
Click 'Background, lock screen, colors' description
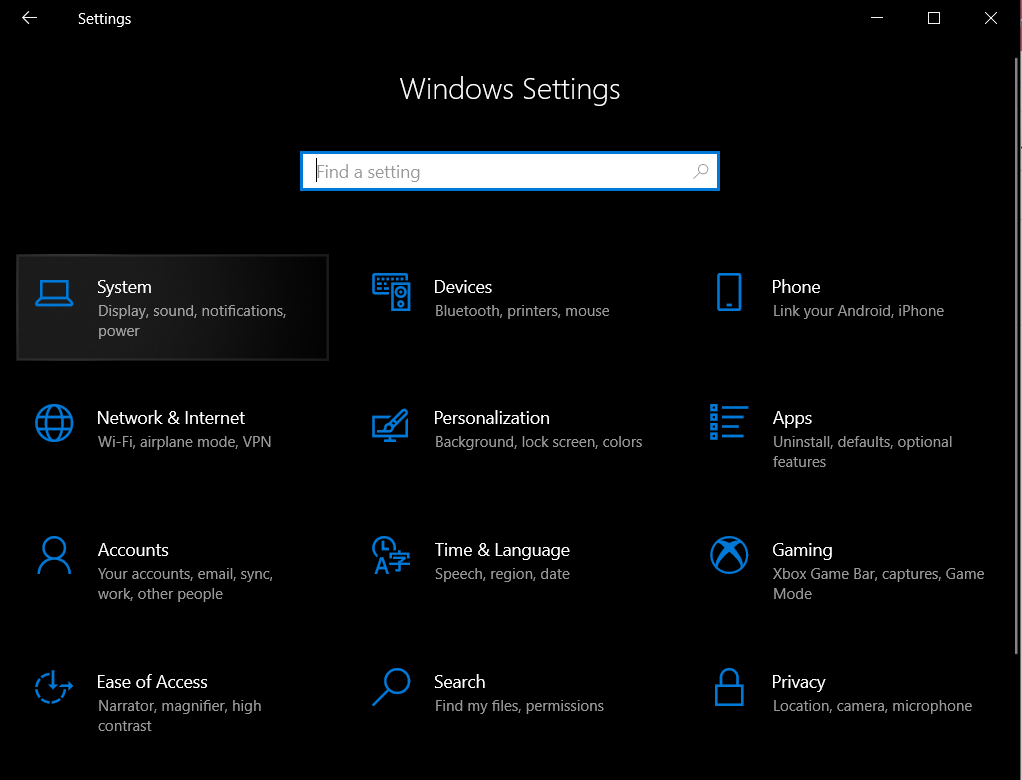click(538, 442)
